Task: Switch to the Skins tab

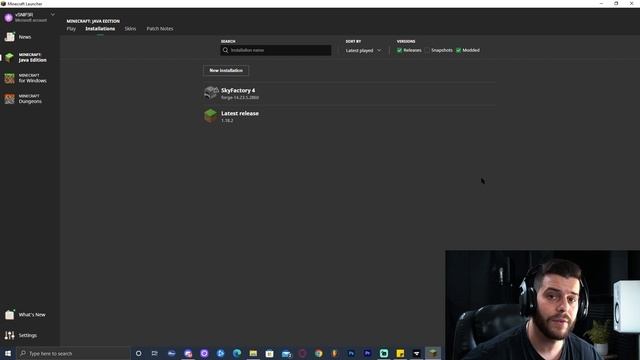Action: point(130,29)
